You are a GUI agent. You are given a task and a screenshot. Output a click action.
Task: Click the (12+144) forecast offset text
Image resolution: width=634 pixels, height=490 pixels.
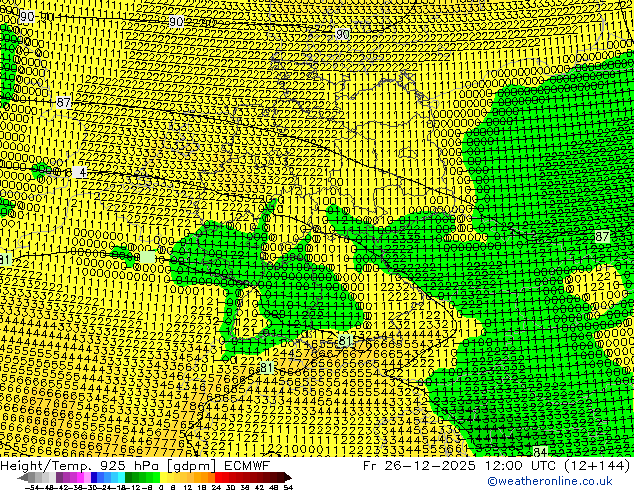coord(597,465)
